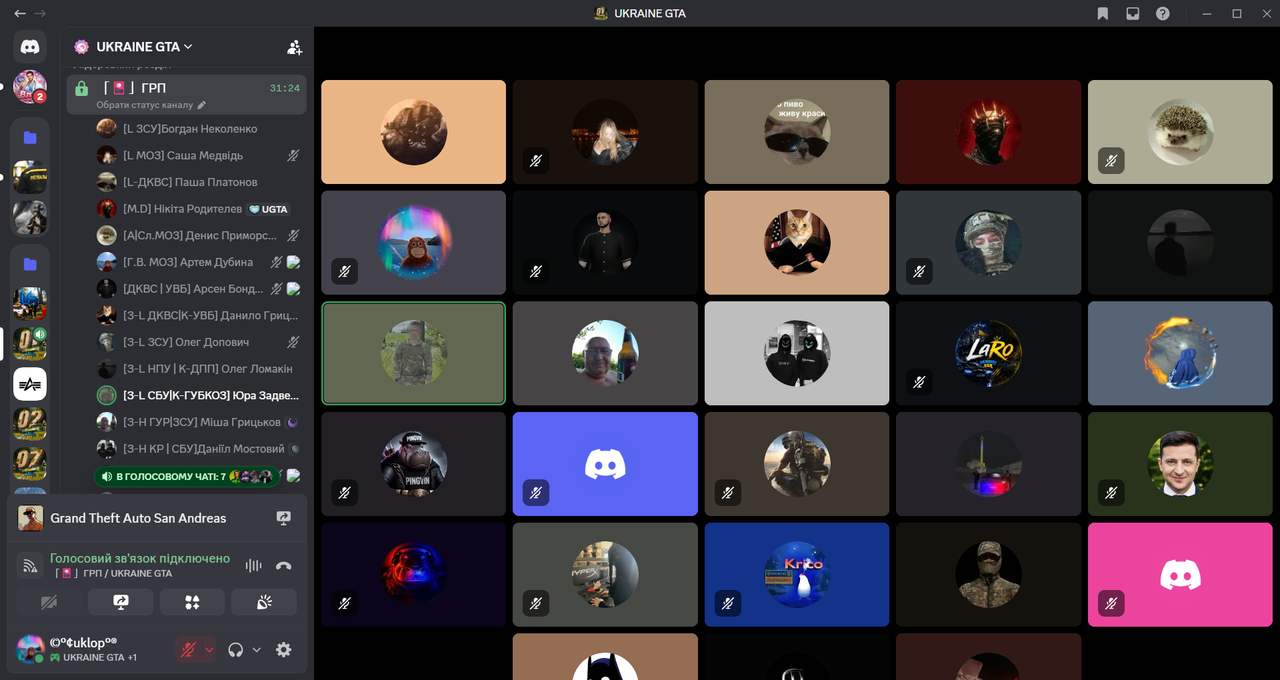This screenshot has height=680, width=1280.
Task: Open the inbox icon in title bar
Action: click(x=1133, y=14)
